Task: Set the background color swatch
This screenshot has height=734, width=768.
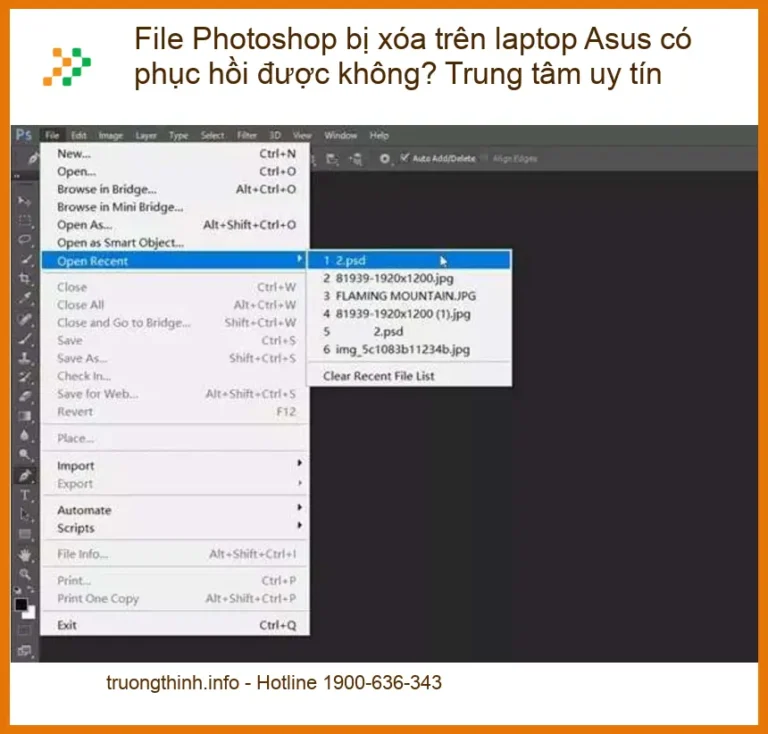Action: click(30, 613)
